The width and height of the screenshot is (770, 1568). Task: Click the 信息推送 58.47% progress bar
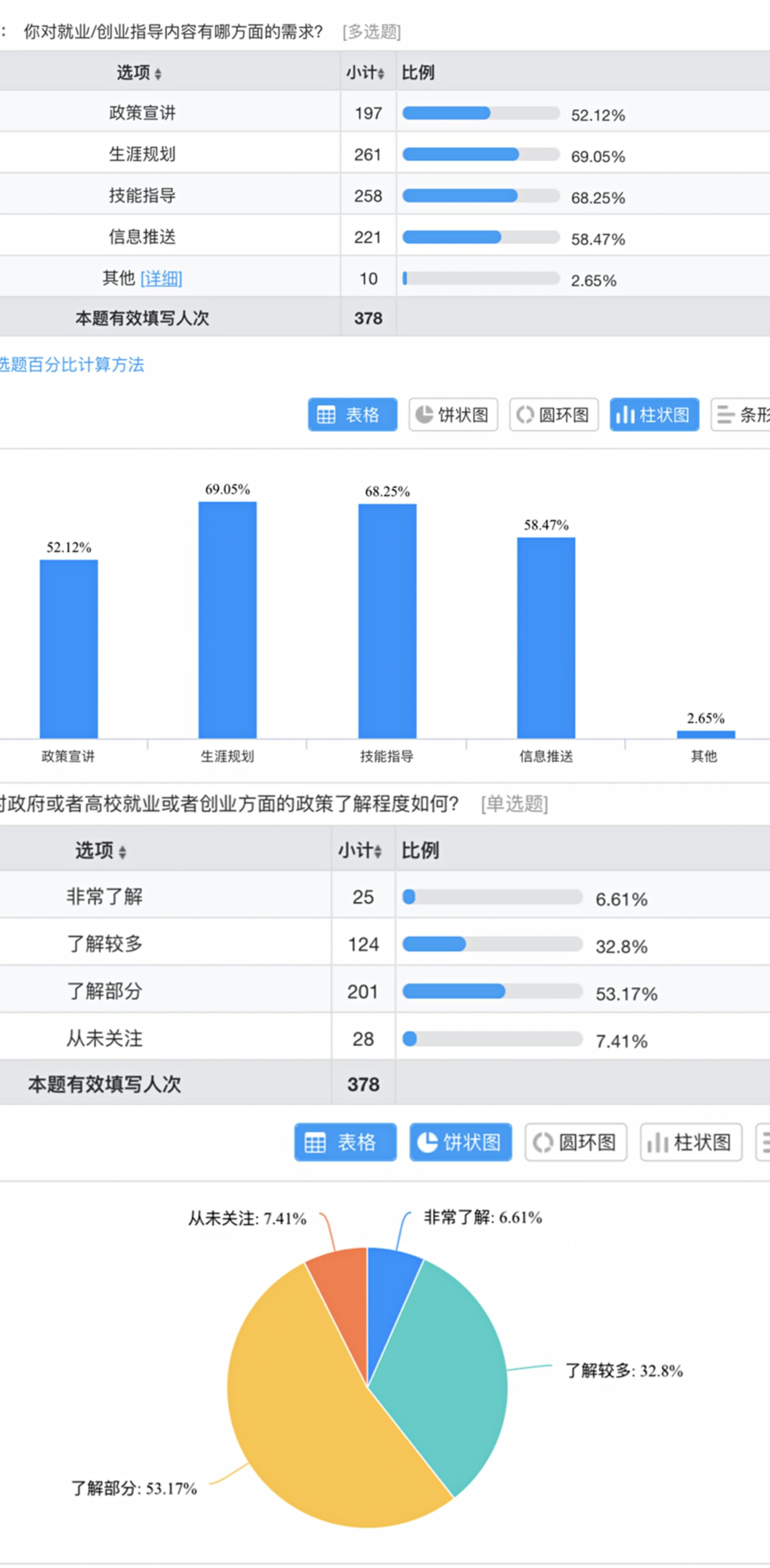[x=481, y=237]
